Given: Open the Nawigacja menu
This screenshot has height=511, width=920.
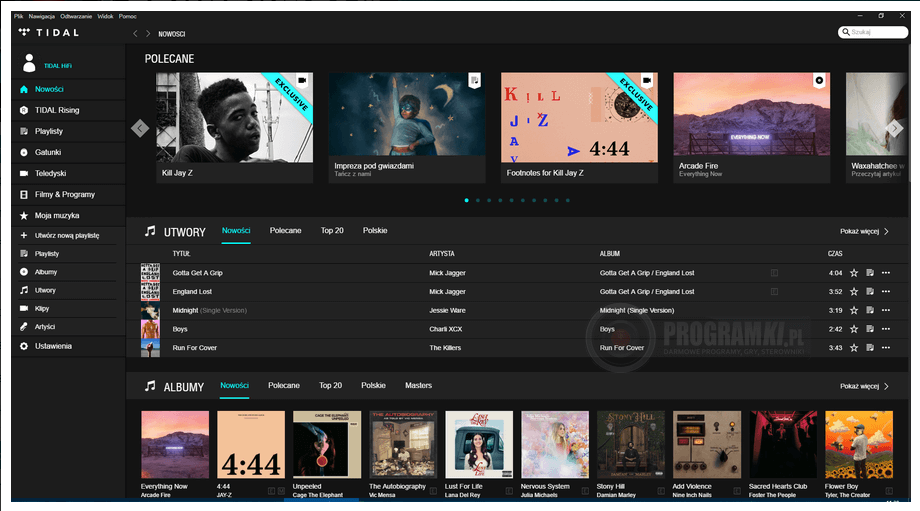Looking at the screenshot, I should (x=42, y=16).
